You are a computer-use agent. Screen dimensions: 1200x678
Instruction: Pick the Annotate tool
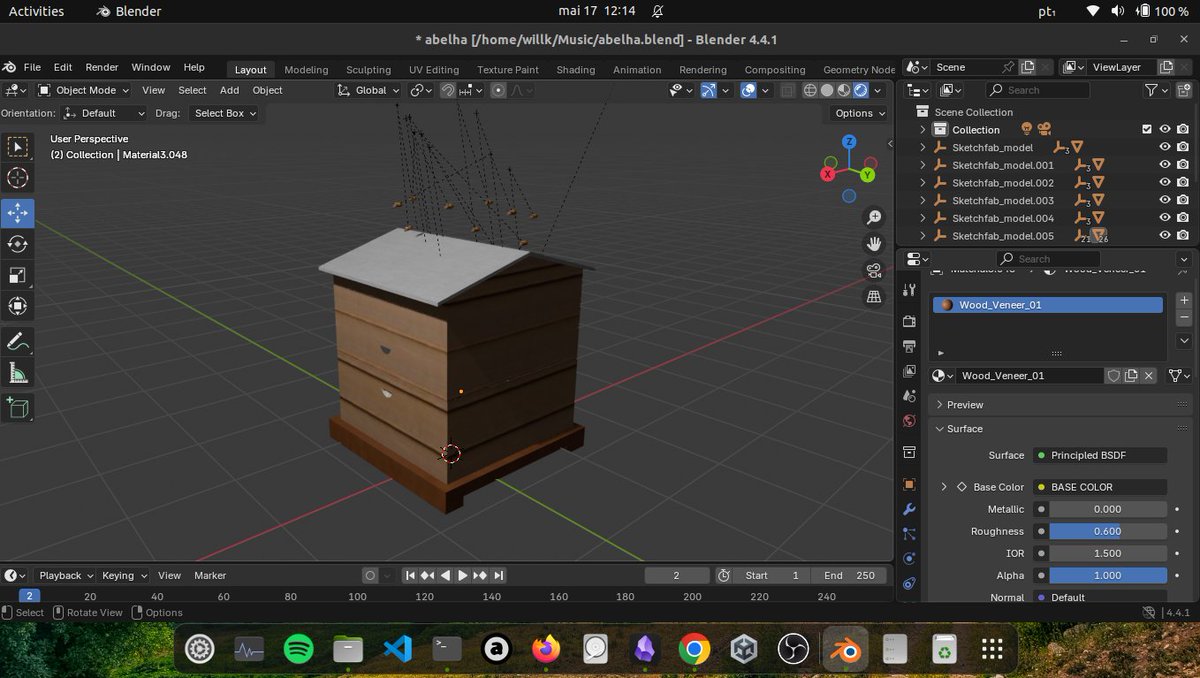pos(18,342)
